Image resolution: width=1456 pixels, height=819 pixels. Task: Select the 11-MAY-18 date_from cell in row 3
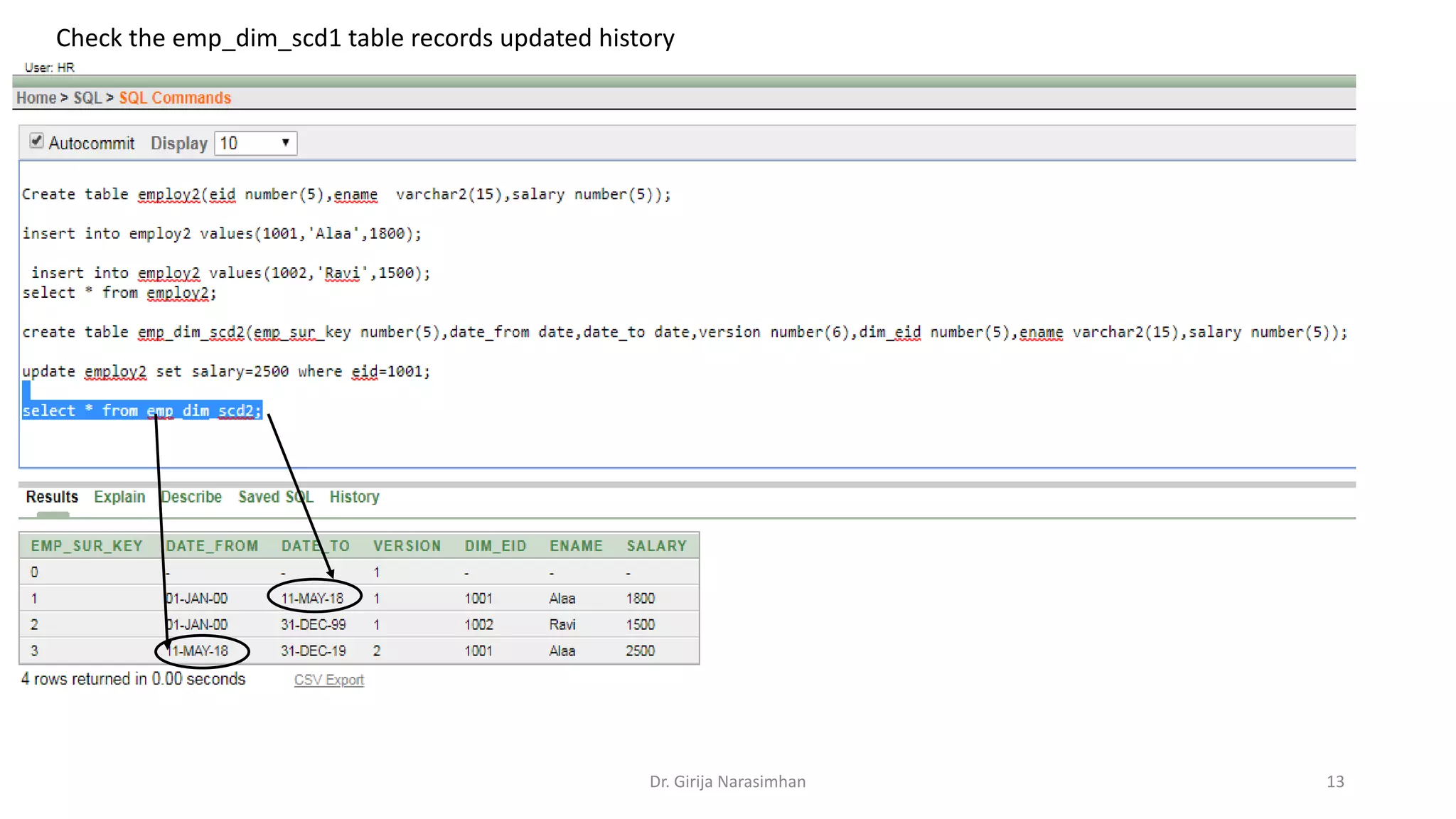197,651
